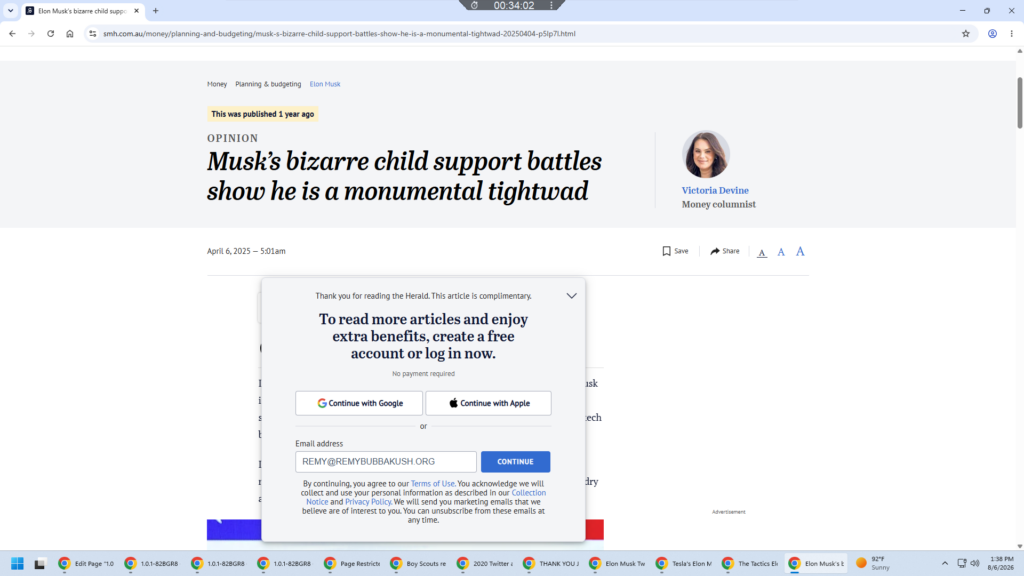Select the smallest text size A
This screenshot has width=1024, height=576.
point(761,252)
